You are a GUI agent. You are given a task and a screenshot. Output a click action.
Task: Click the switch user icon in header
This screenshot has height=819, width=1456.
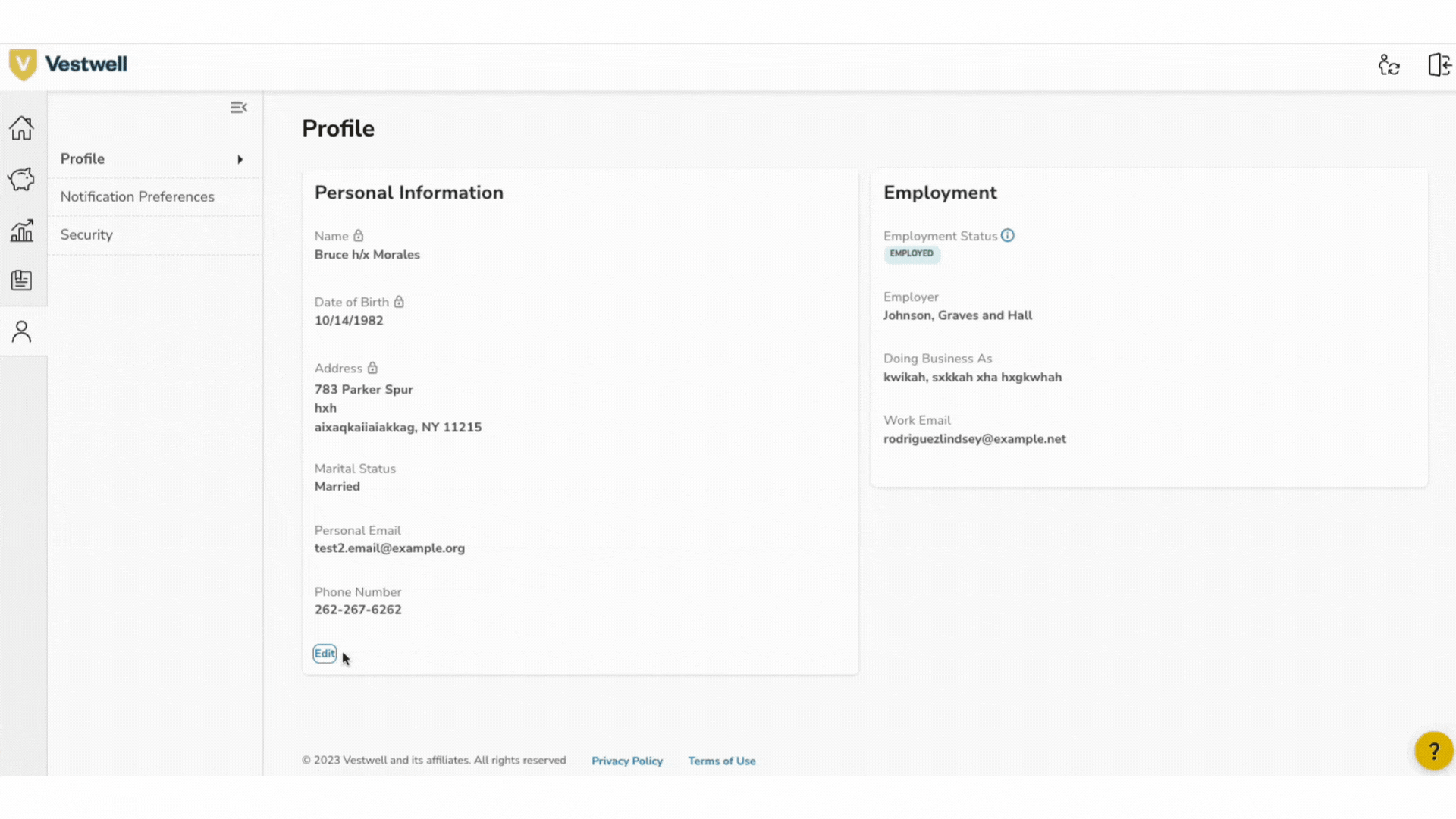pos(1389,65)
